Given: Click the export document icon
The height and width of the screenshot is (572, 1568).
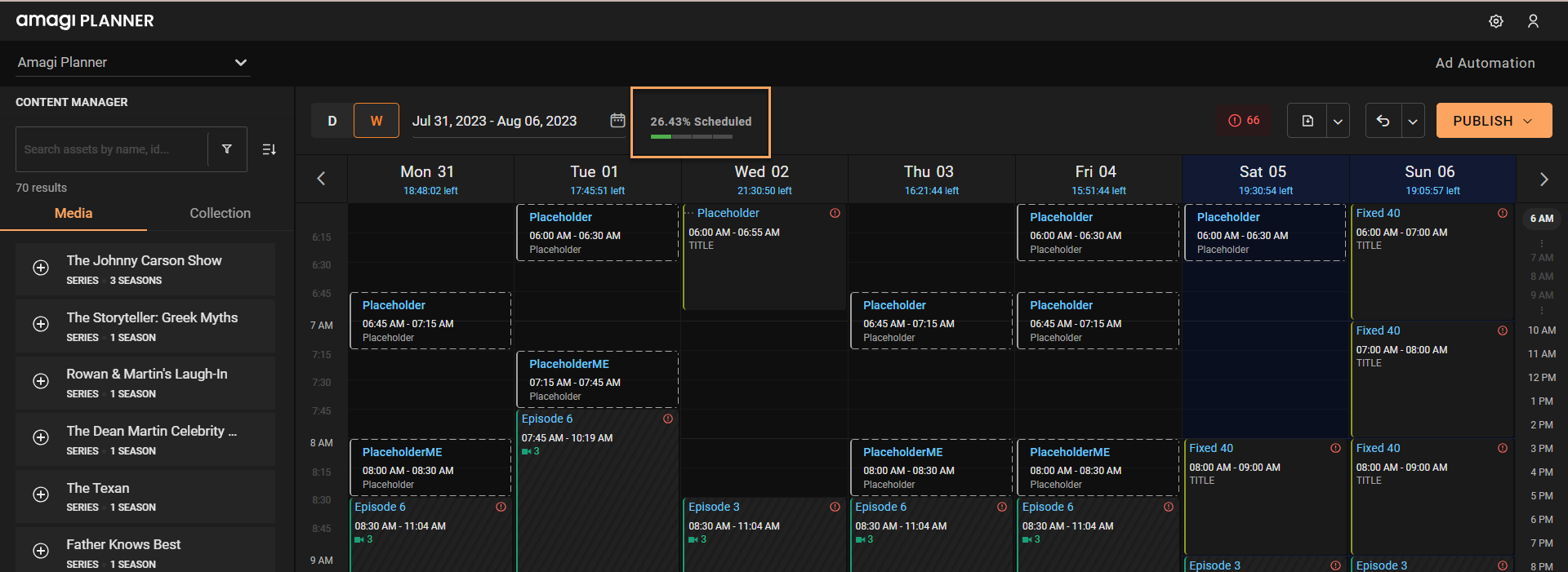Looking at the screenshot, I should (1307, 121).
